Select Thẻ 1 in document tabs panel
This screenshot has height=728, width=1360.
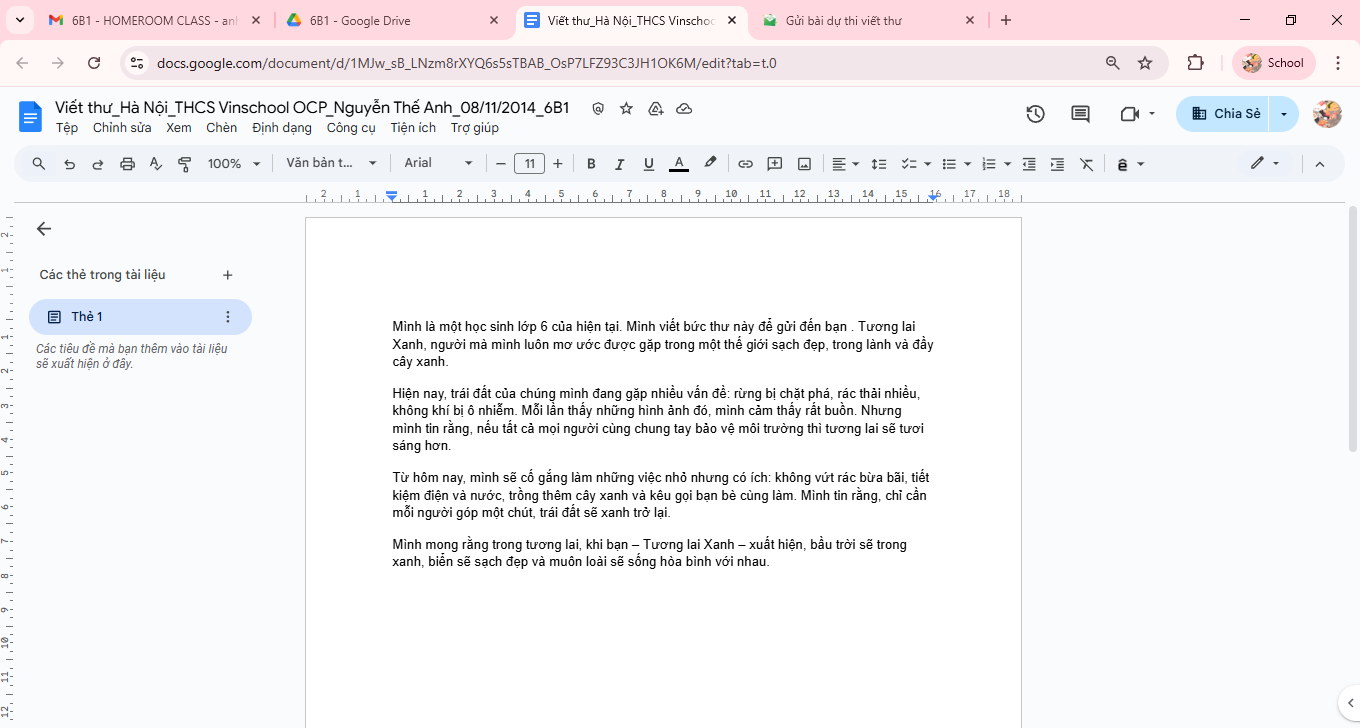pyautogui.click(x=140, y=317)
